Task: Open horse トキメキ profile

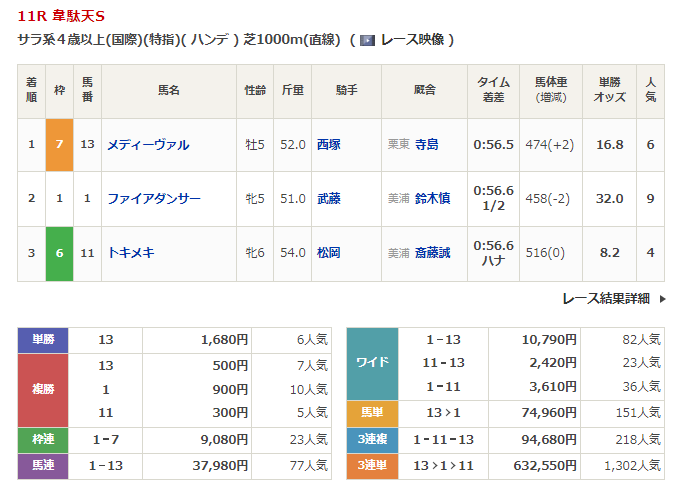Action: click(x=131, y=253)
